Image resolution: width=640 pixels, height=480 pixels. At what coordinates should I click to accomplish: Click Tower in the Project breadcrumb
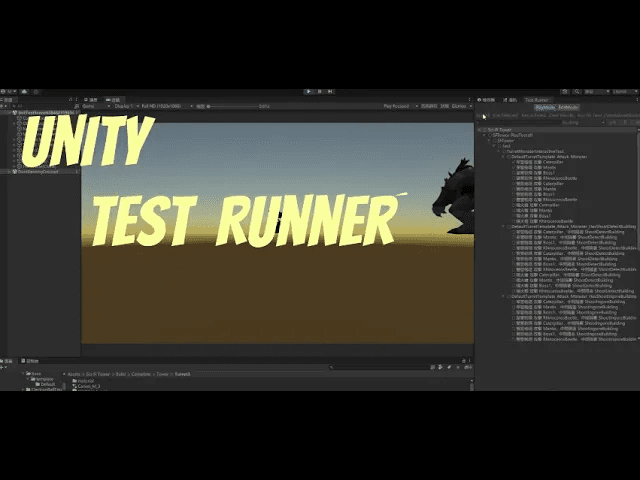click(x=162, y=374)
